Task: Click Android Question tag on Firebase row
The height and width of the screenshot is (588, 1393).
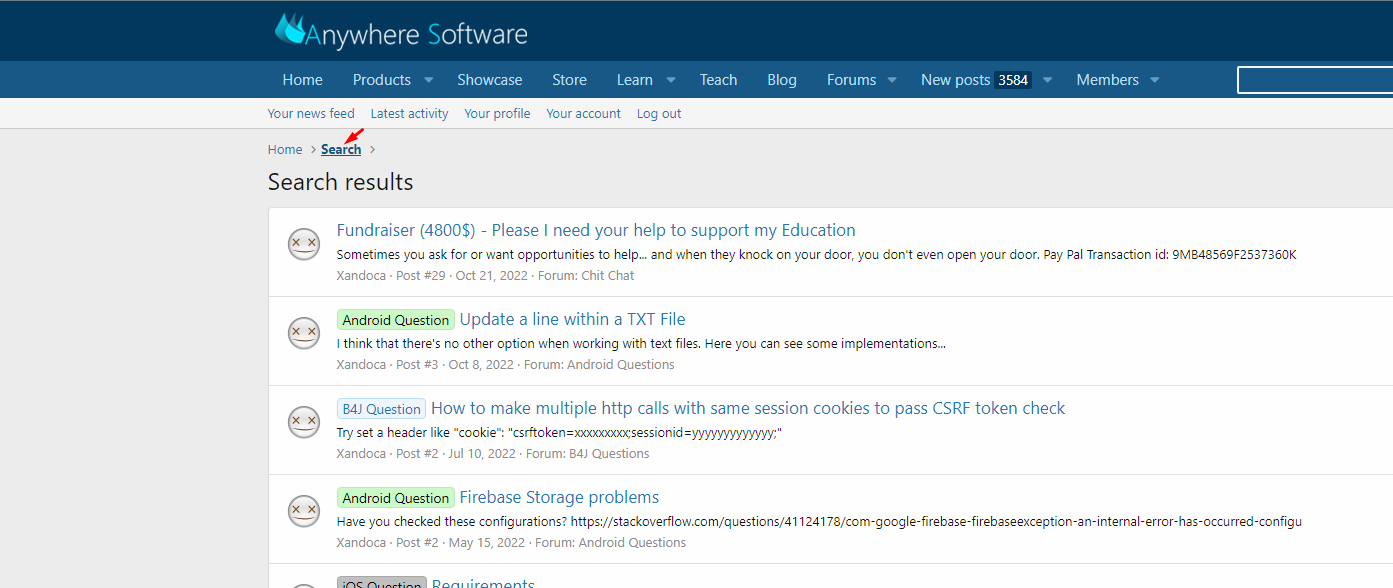Action: pos(396,498)
